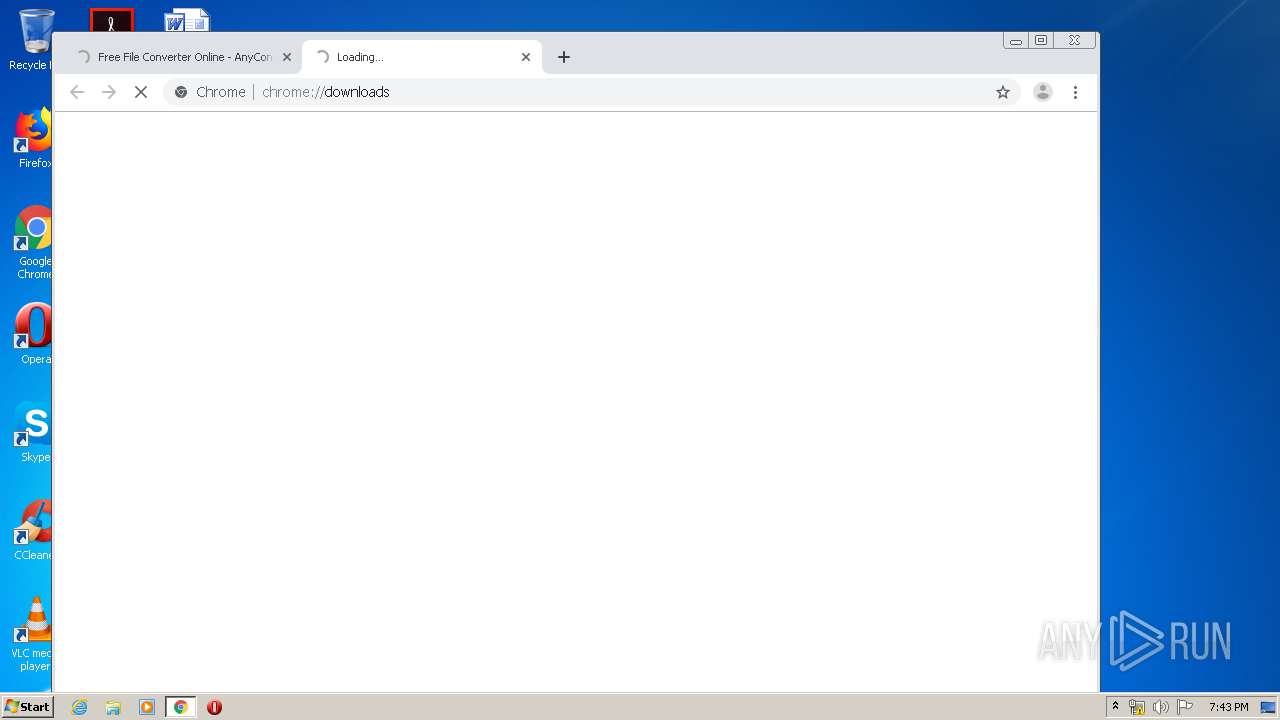The width and height of the screenshot is (1280, 720).
Task: Select the Skype desktop shortcut
Action: 33,432
